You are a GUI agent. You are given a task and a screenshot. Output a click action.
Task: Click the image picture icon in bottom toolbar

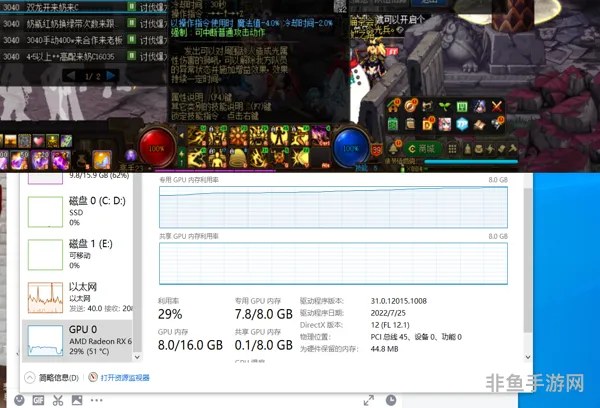click(77, 400)
